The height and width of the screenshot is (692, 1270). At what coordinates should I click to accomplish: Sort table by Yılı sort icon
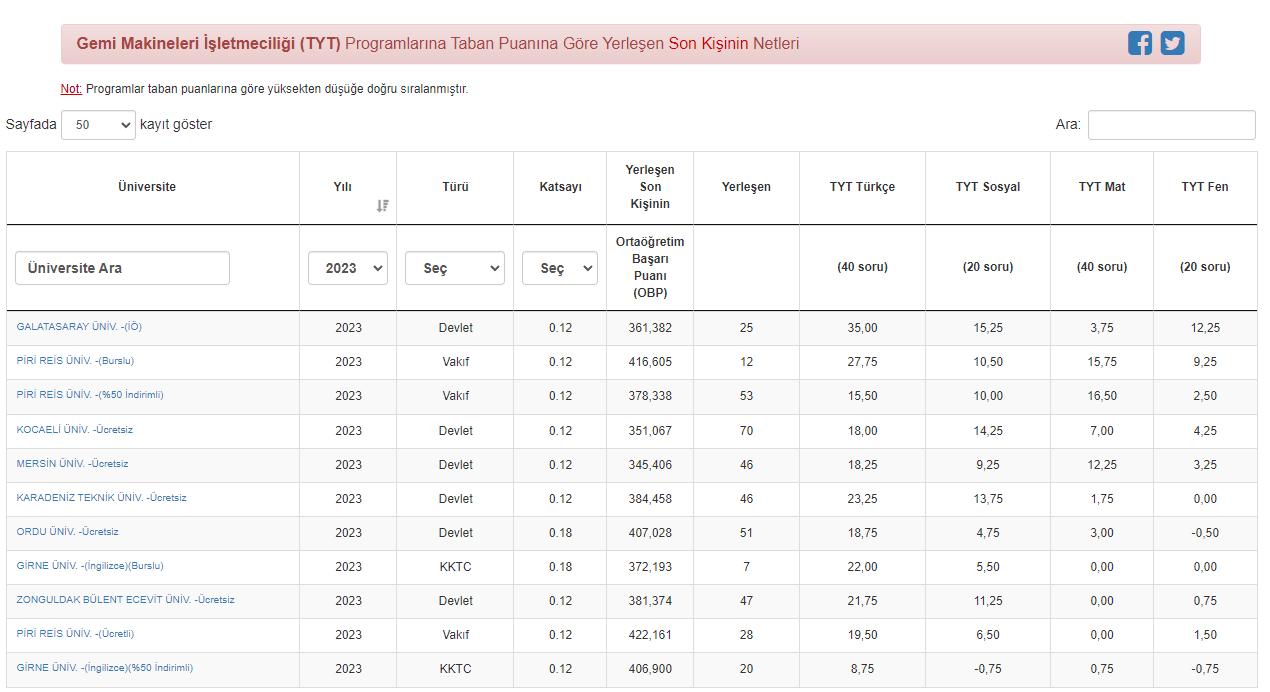tap(382, 205)
